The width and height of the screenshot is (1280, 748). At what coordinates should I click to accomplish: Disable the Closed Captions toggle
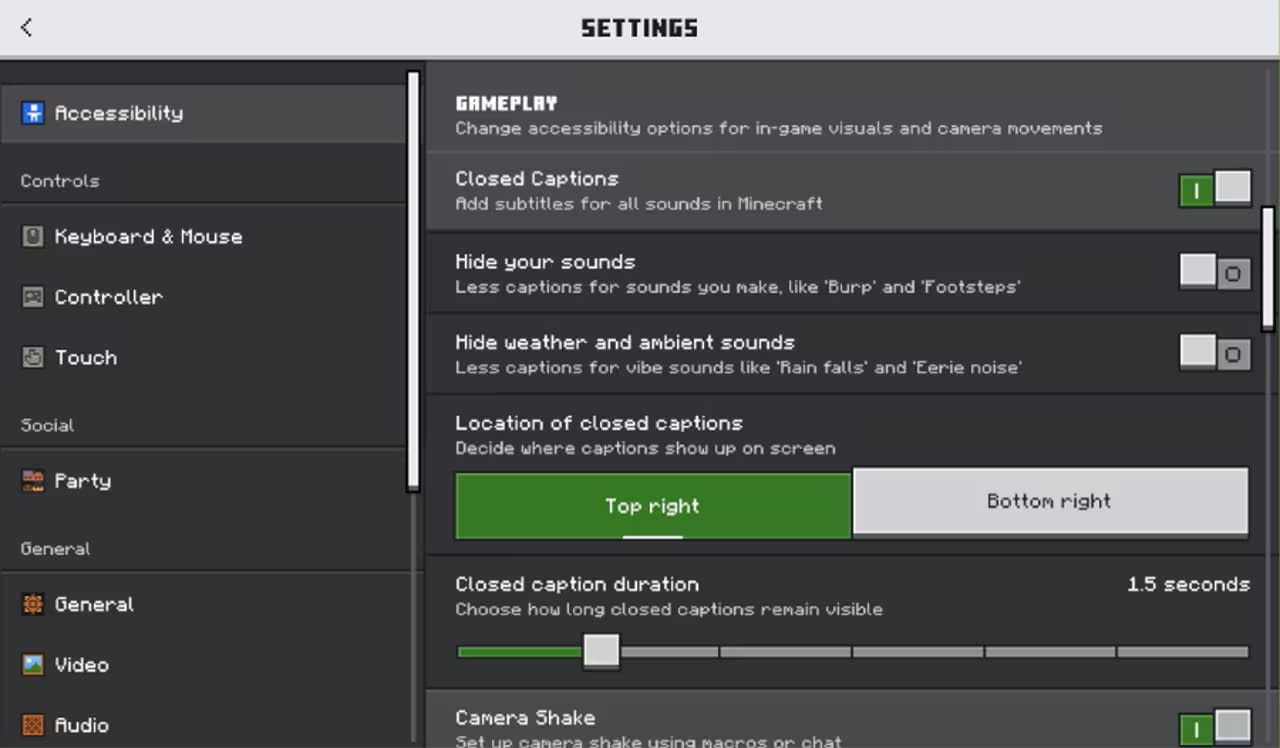[1215, 189]
